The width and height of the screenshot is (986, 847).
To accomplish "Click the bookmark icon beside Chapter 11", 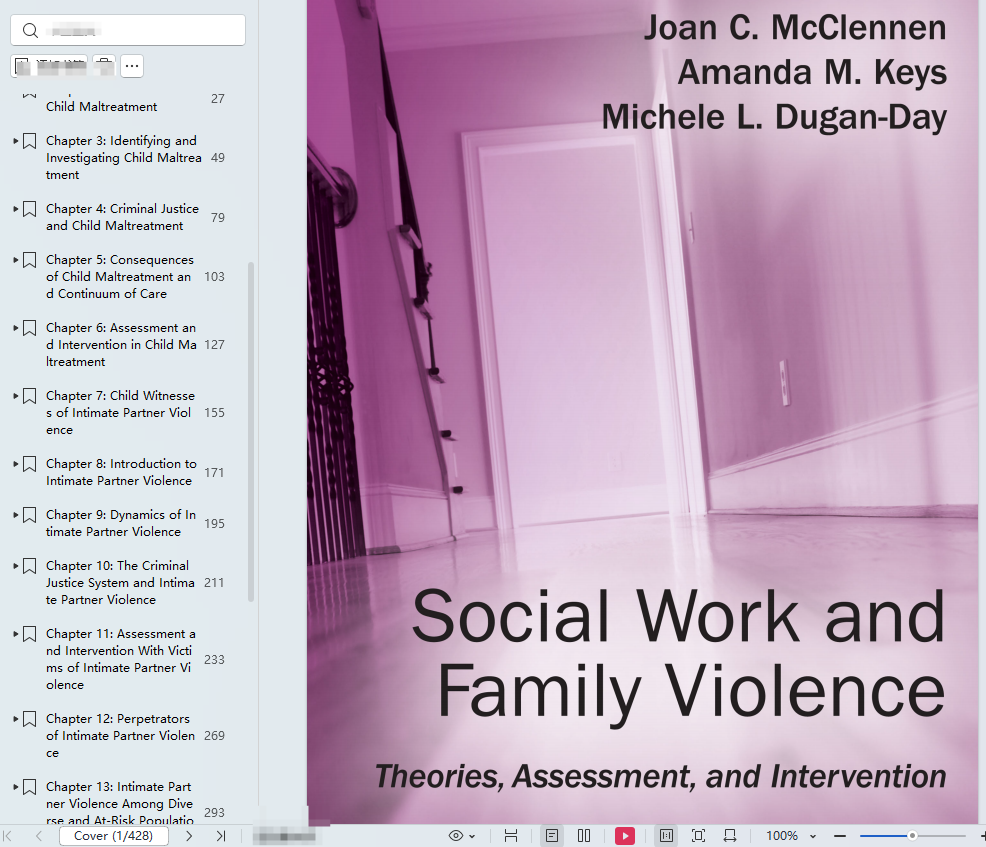I will (30, 634).
